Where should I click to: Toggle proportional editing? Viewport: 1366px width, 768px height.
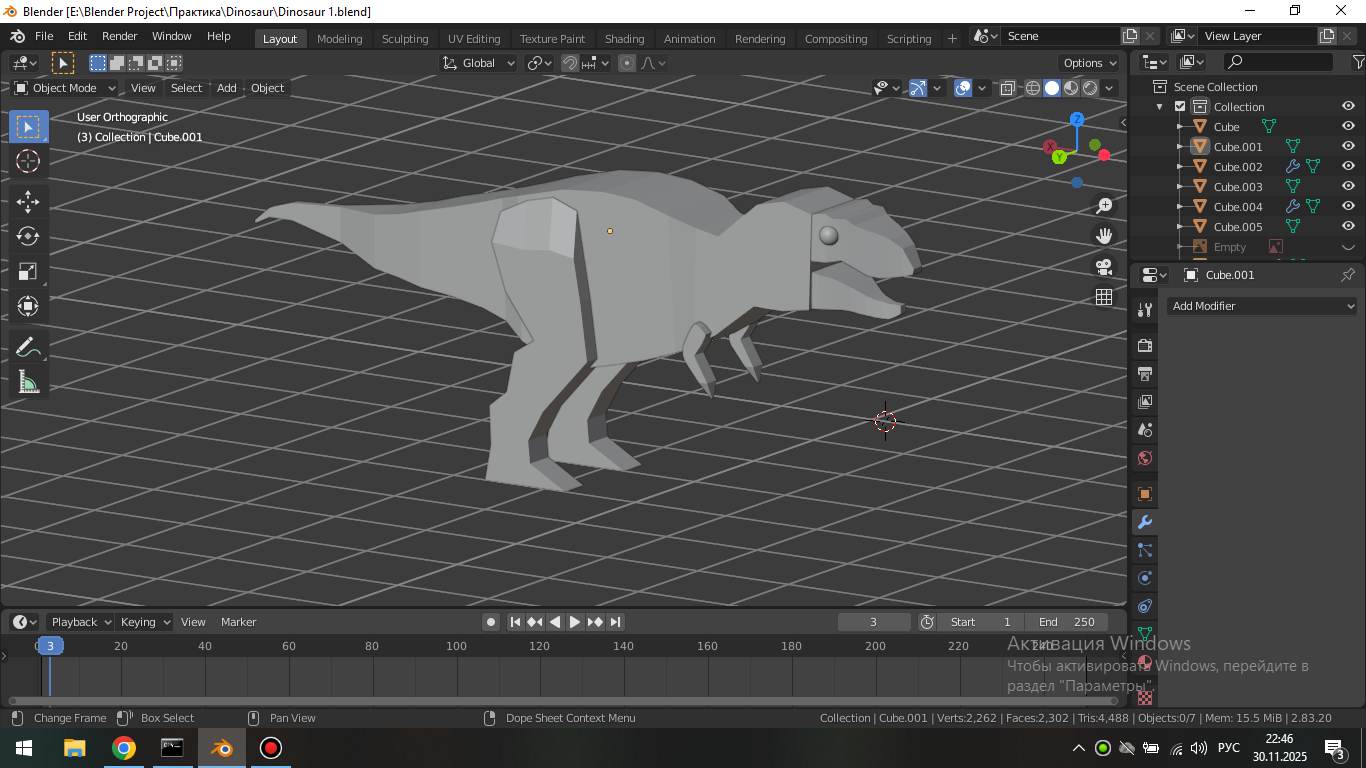tap(627, 63)
